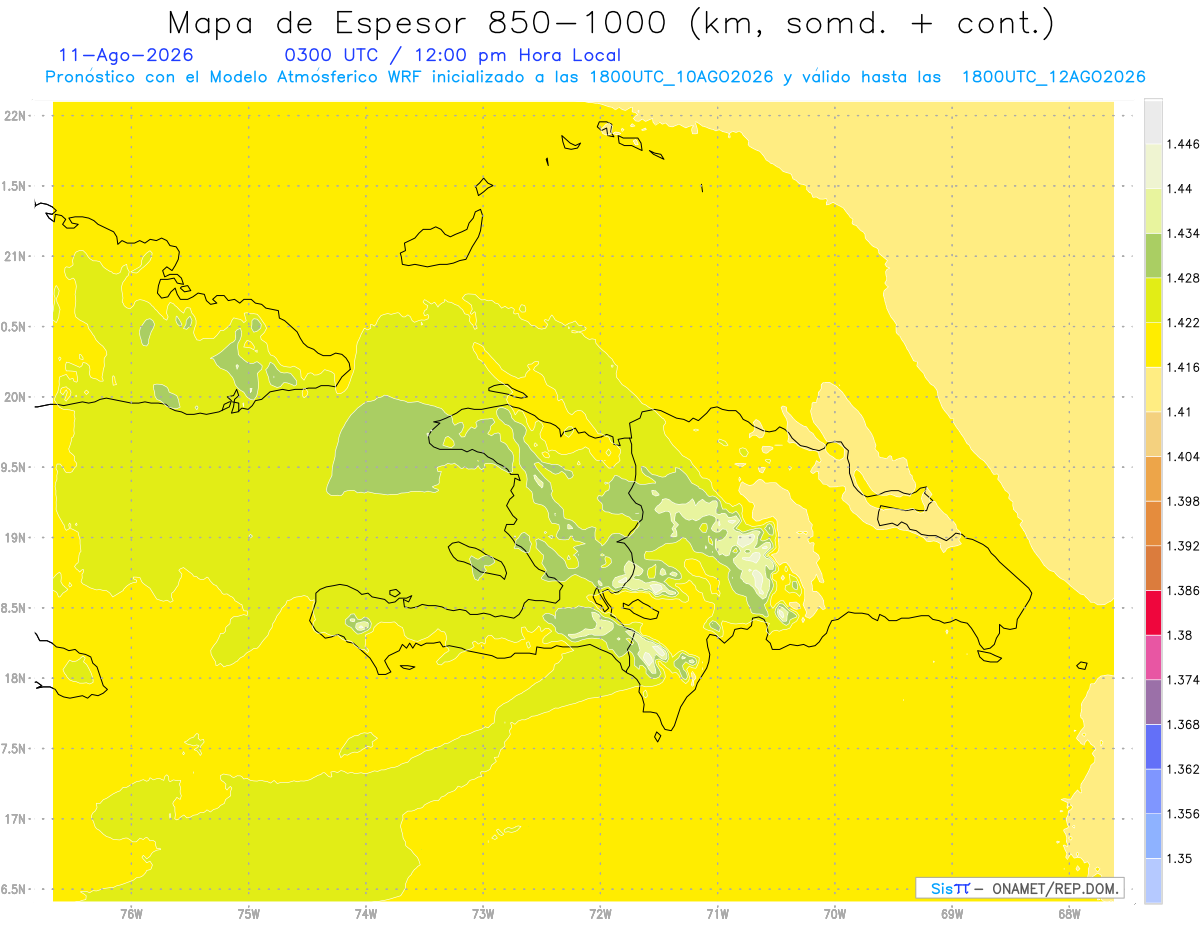Click the legend value '1.404'
1200x927 pixels.
click(x=1184, y=457)
